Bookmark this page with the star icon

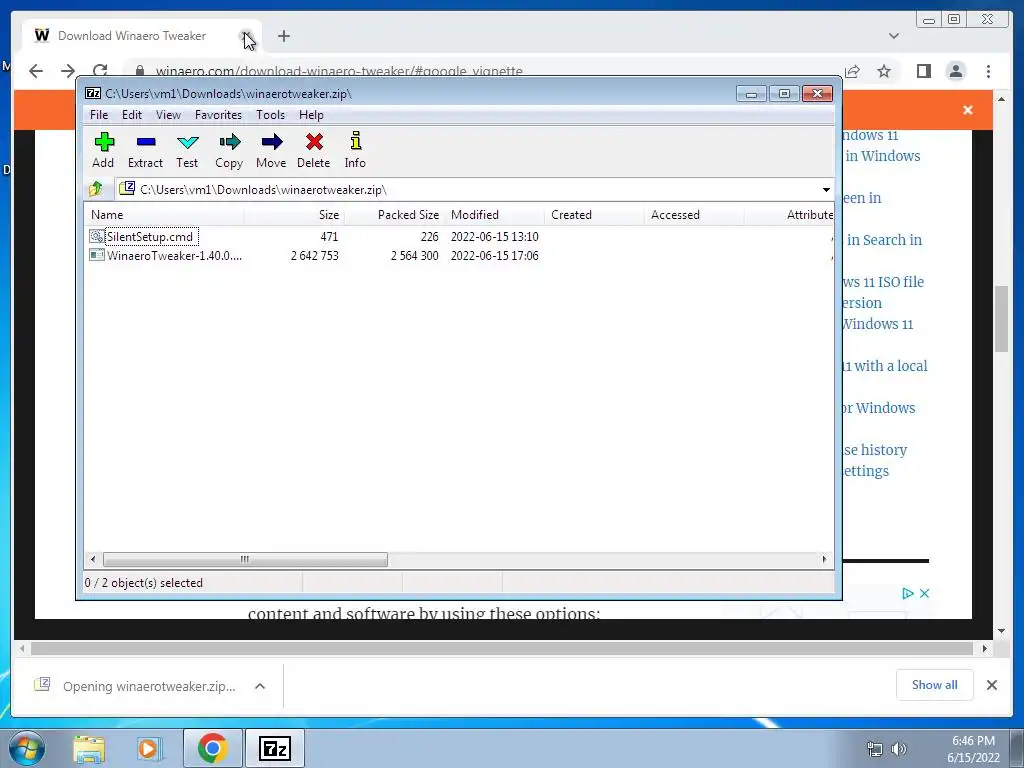pos(884,71)
